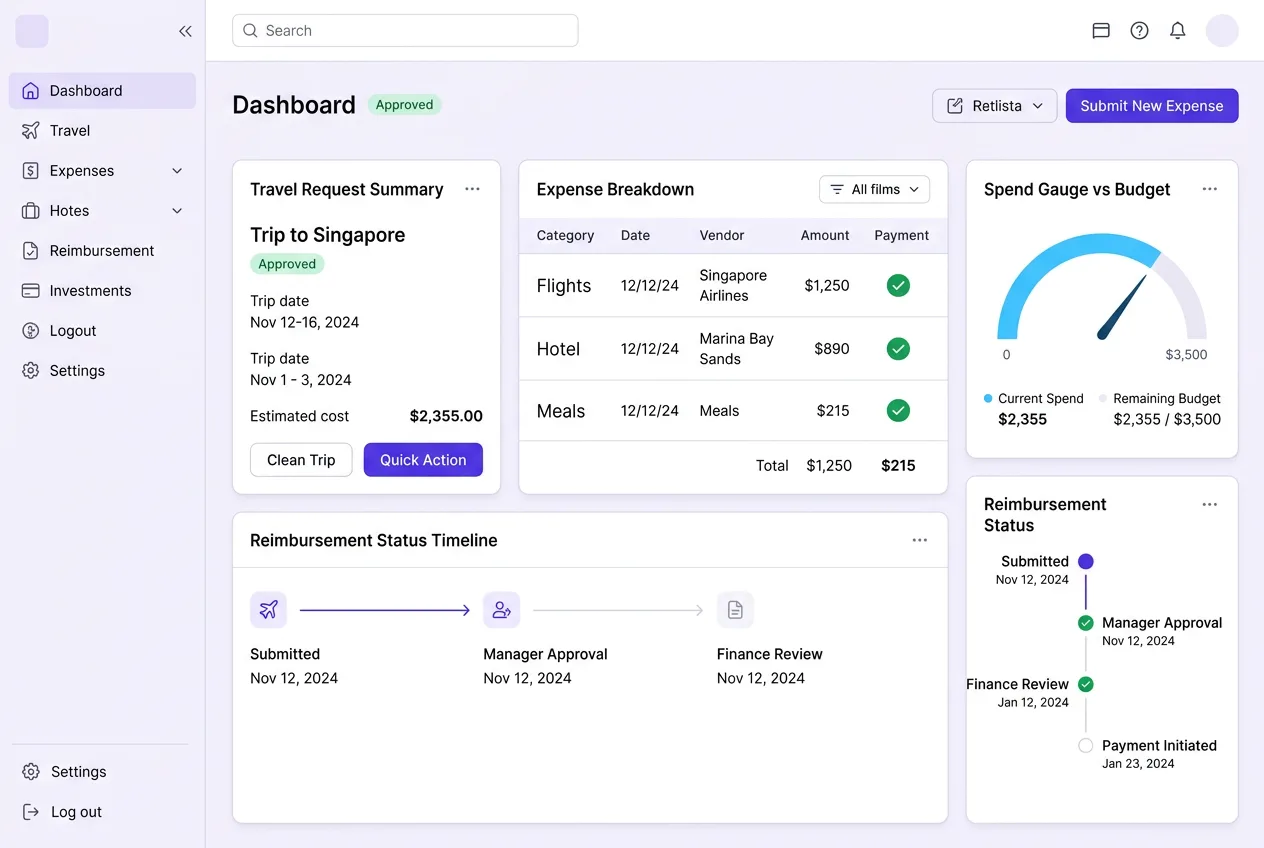Click the Hotel row payment check mark
1264x848 pixels.
point(898,349)
